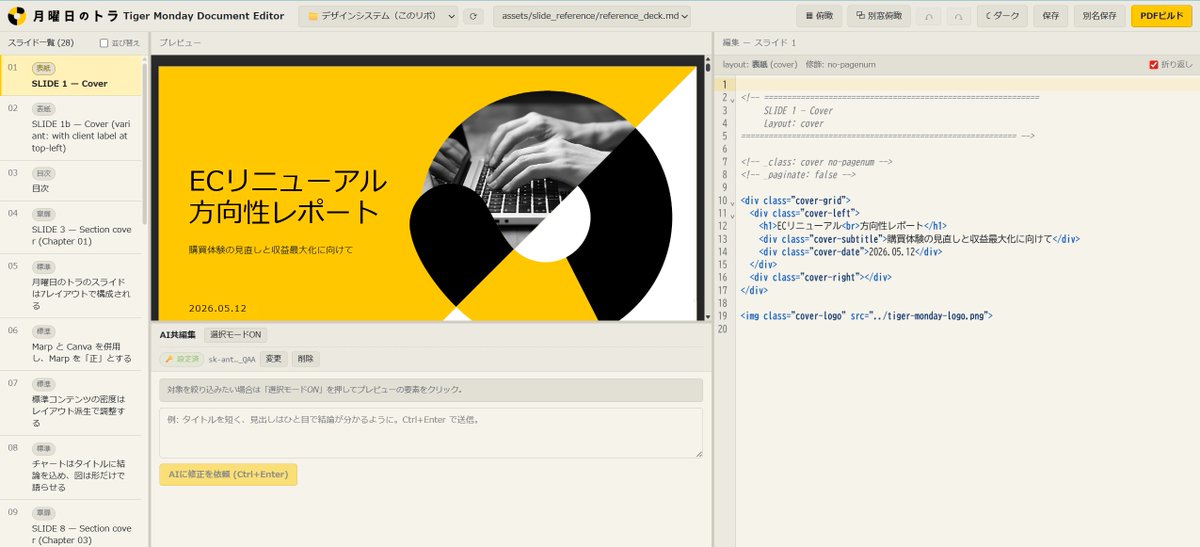
Task: Enable the 並び替え reorder checkbox
Action: click(104, 43)
